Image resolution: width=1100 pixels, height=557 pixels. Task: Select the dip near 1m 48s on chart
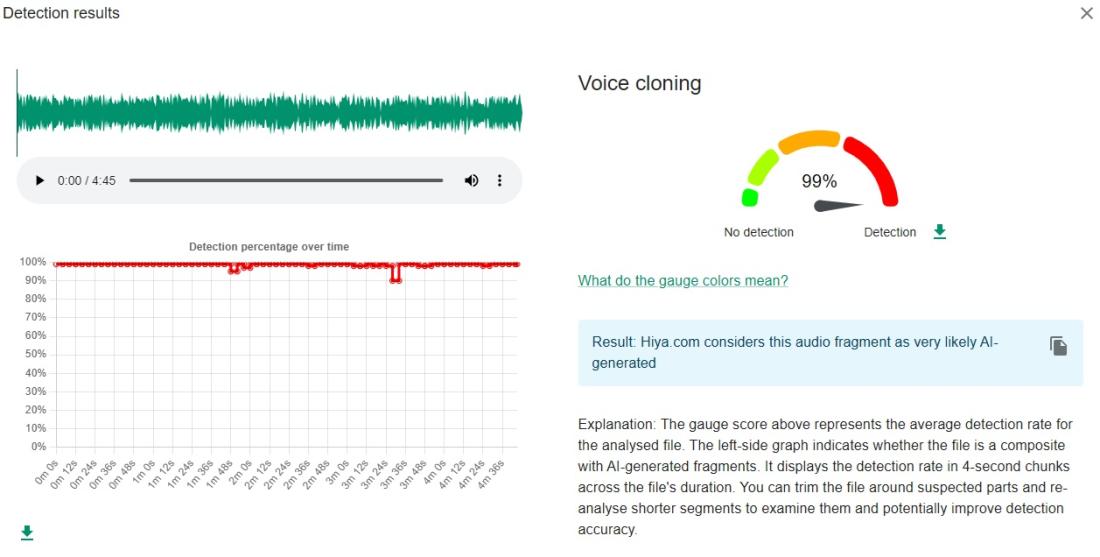234,271
